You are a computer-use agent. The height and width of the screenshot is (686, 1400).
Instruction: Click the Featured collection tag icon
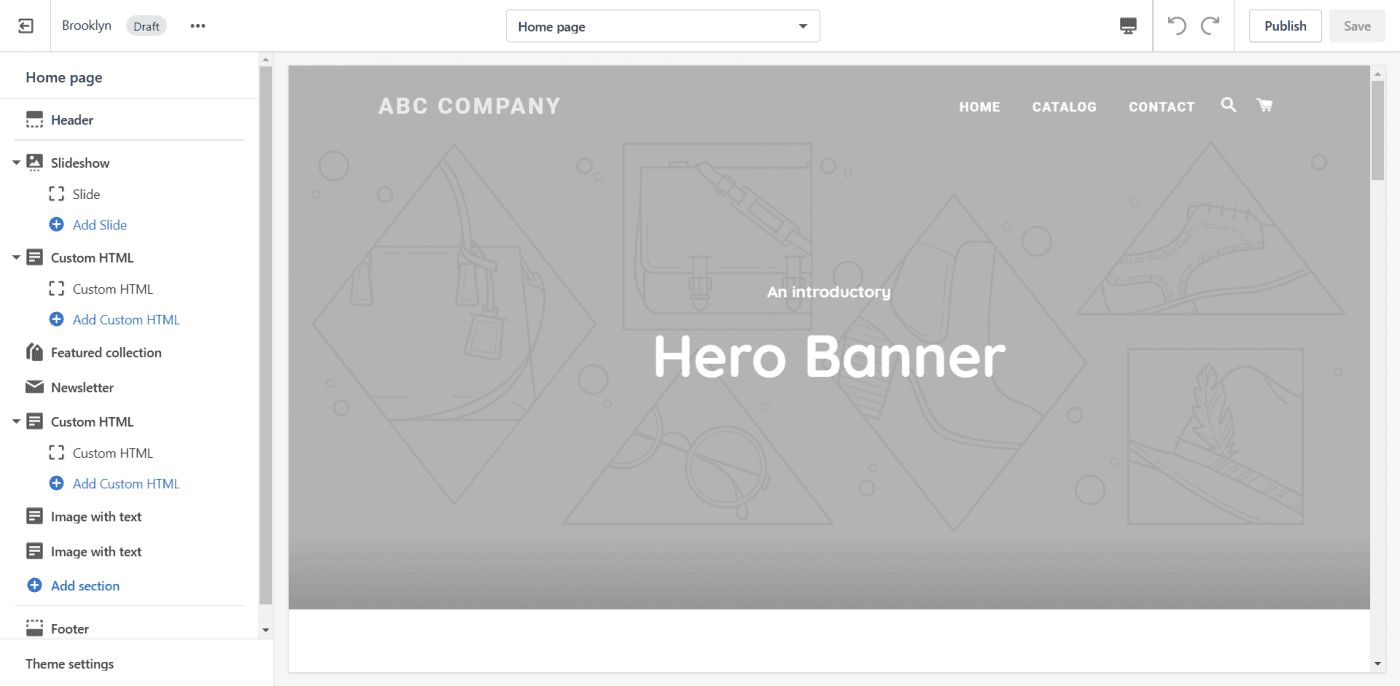pyautogui.click(x=34, y=352)
